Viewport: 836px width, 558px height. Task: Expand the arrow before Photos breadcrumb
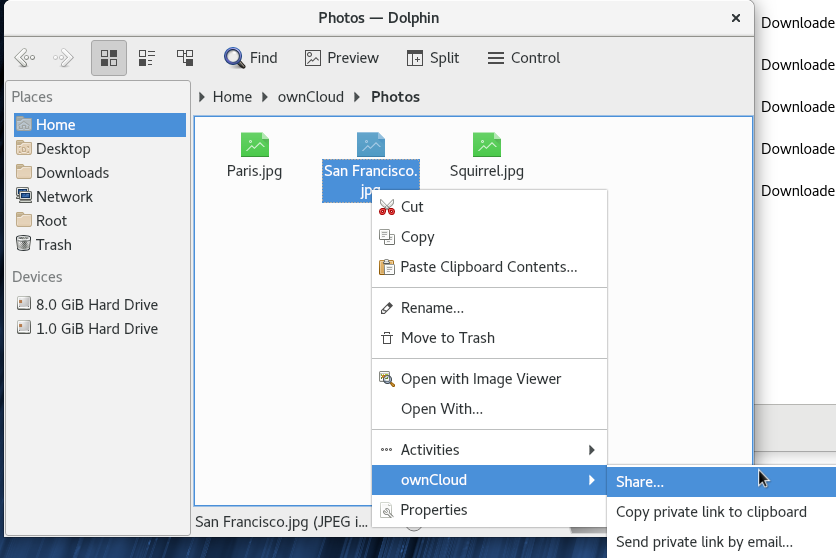tap(357, 97)
